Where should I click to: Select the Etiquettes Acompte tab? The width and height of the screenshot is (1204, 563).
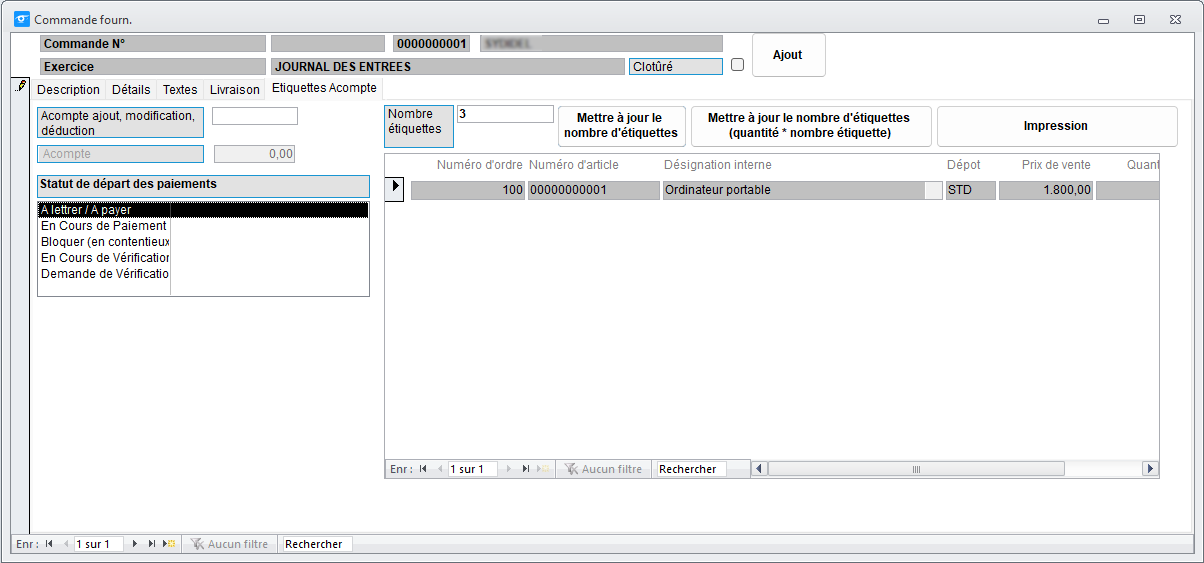point(324,89)
